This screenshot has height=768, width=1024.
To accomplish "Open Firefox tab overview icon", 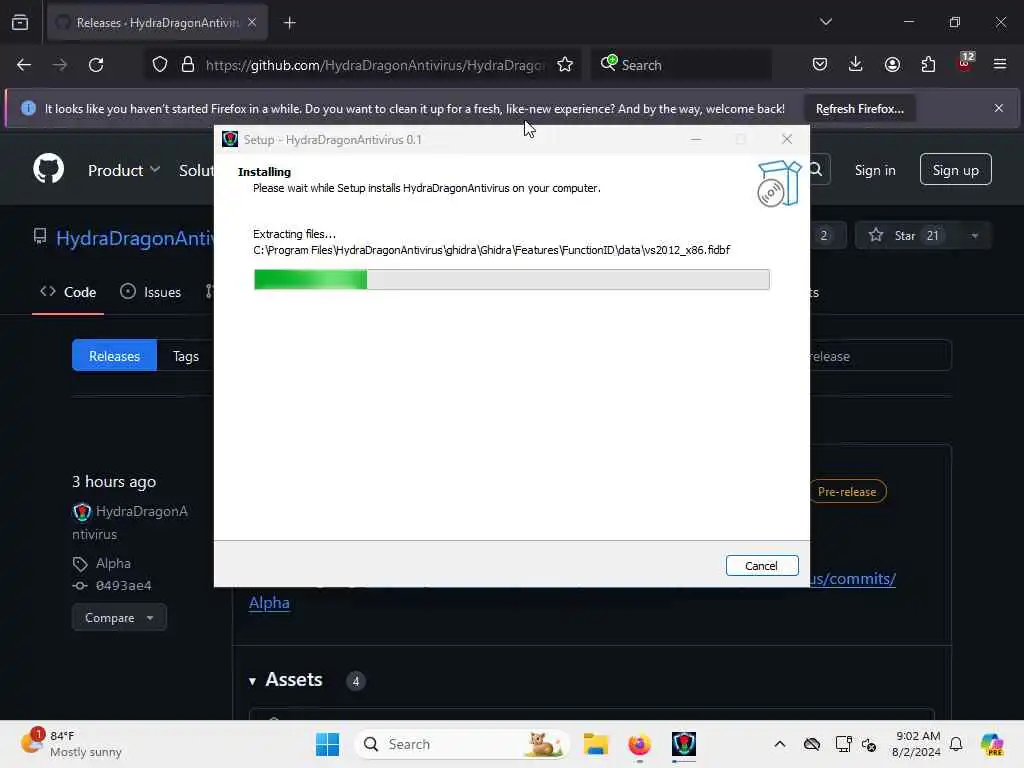I will pyautogui.click(x=20, y=23).
